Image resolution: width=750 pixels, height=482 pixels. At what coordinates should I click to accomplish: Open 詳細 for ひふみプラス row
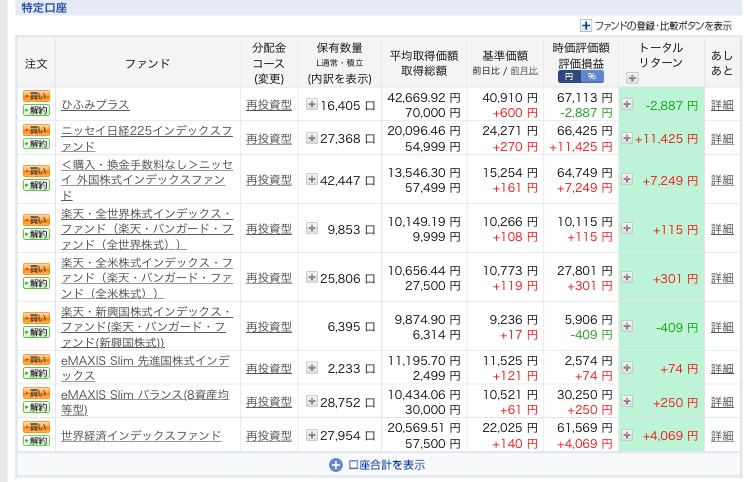click(722, 105)
